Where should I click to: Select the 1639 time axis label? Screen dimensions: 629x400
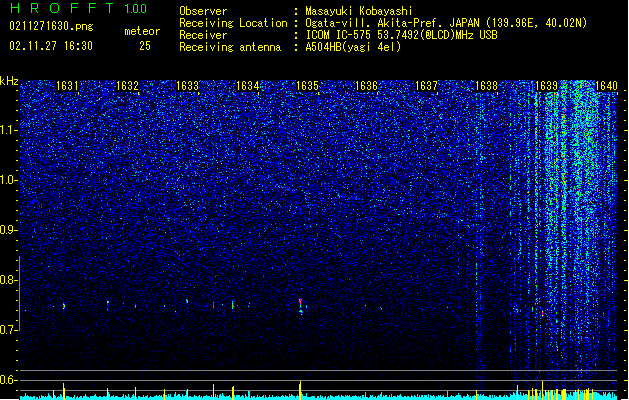(x=546, y=86)
